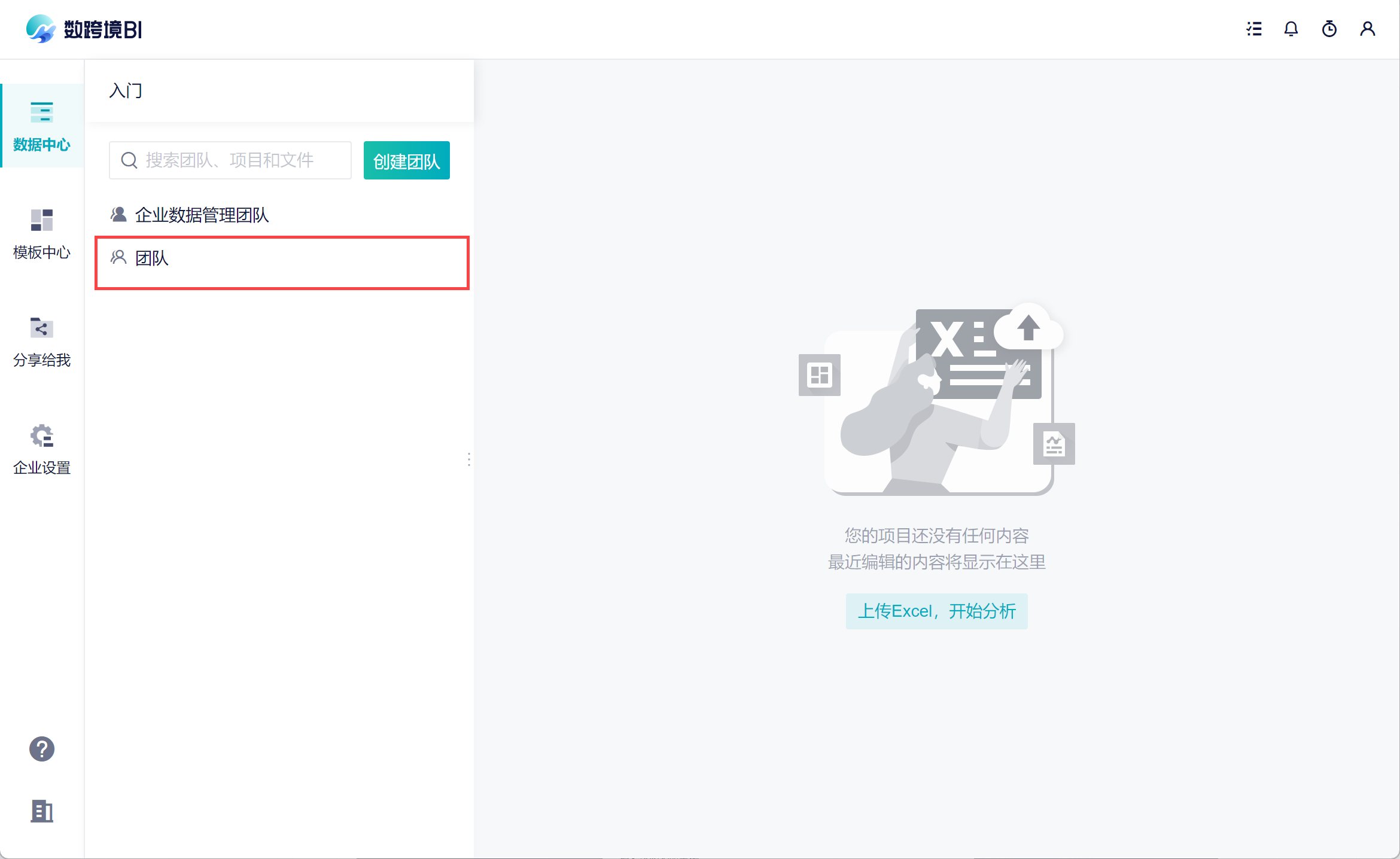Click the enterprise building icon
The height and width of the screenshot is (859, 1400).
(x=42, y=811)
